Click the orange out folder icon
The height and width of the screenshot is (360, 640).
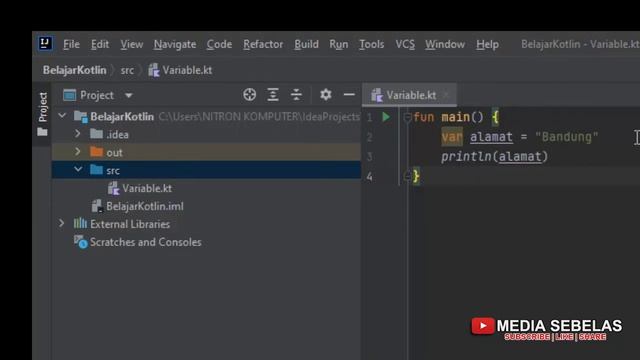coord(96,152)
